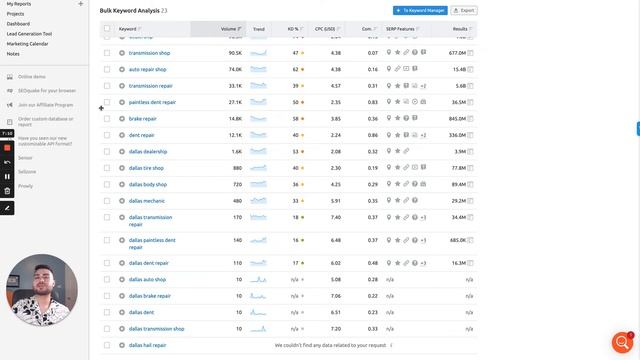Open the support chat widget
This screenshot has height=360, width=640.
click(x=622, y=342)
